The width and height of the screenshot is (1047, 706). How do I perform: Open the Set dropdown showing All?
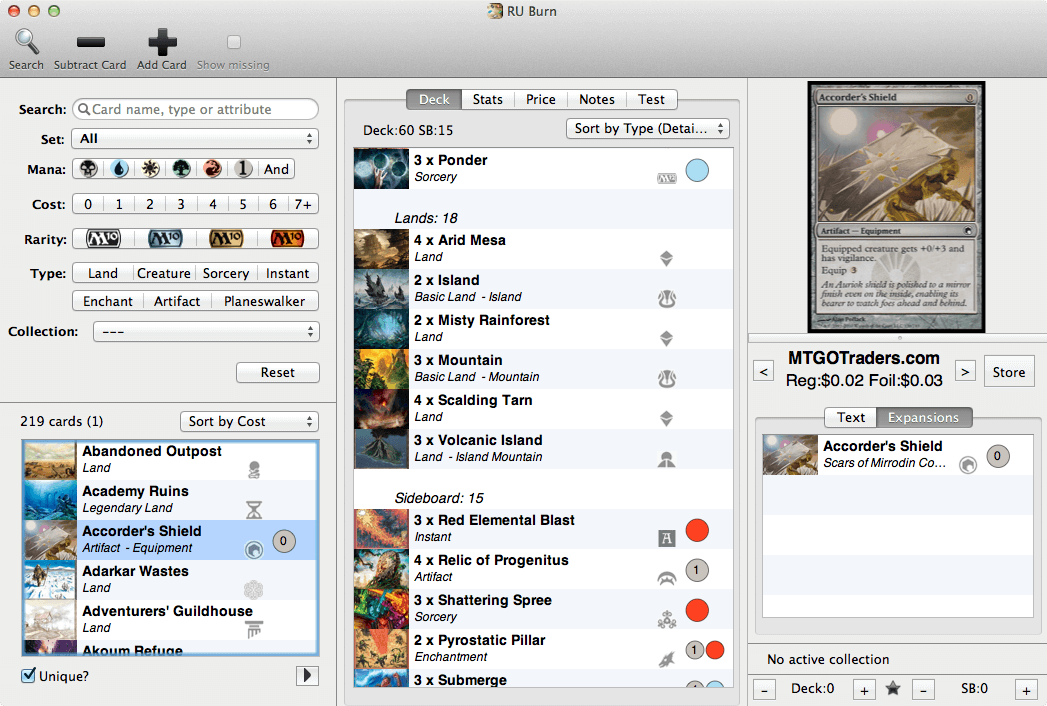coord(195,139)
